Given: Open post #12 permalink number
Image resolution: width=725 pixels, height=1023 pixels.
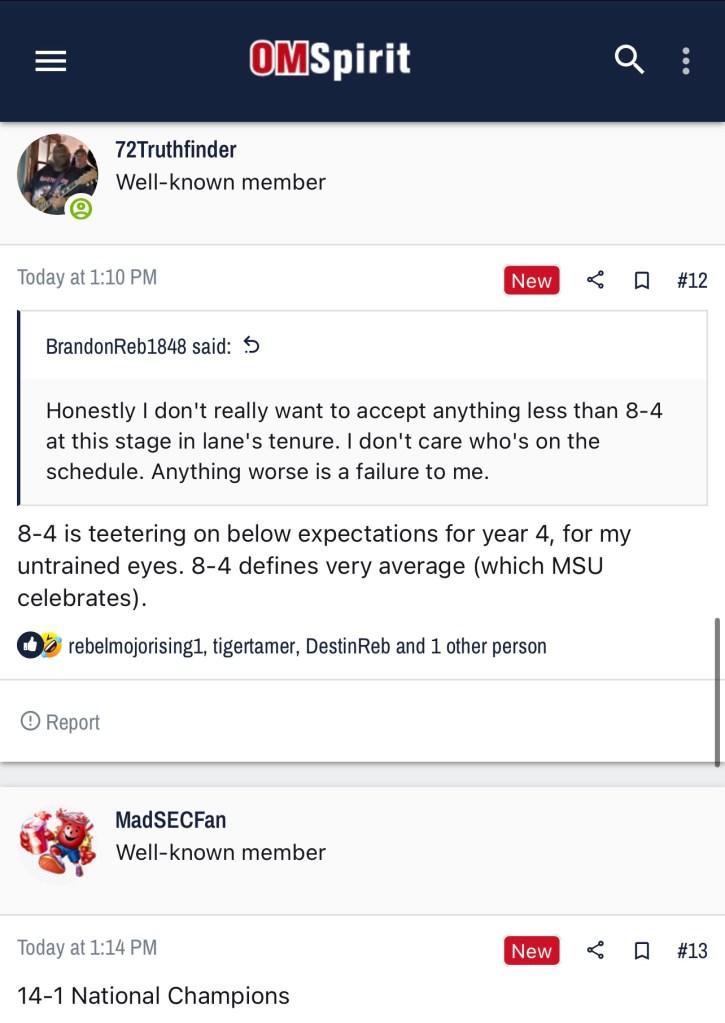Looking at the screenshot, I should point(692,280).
